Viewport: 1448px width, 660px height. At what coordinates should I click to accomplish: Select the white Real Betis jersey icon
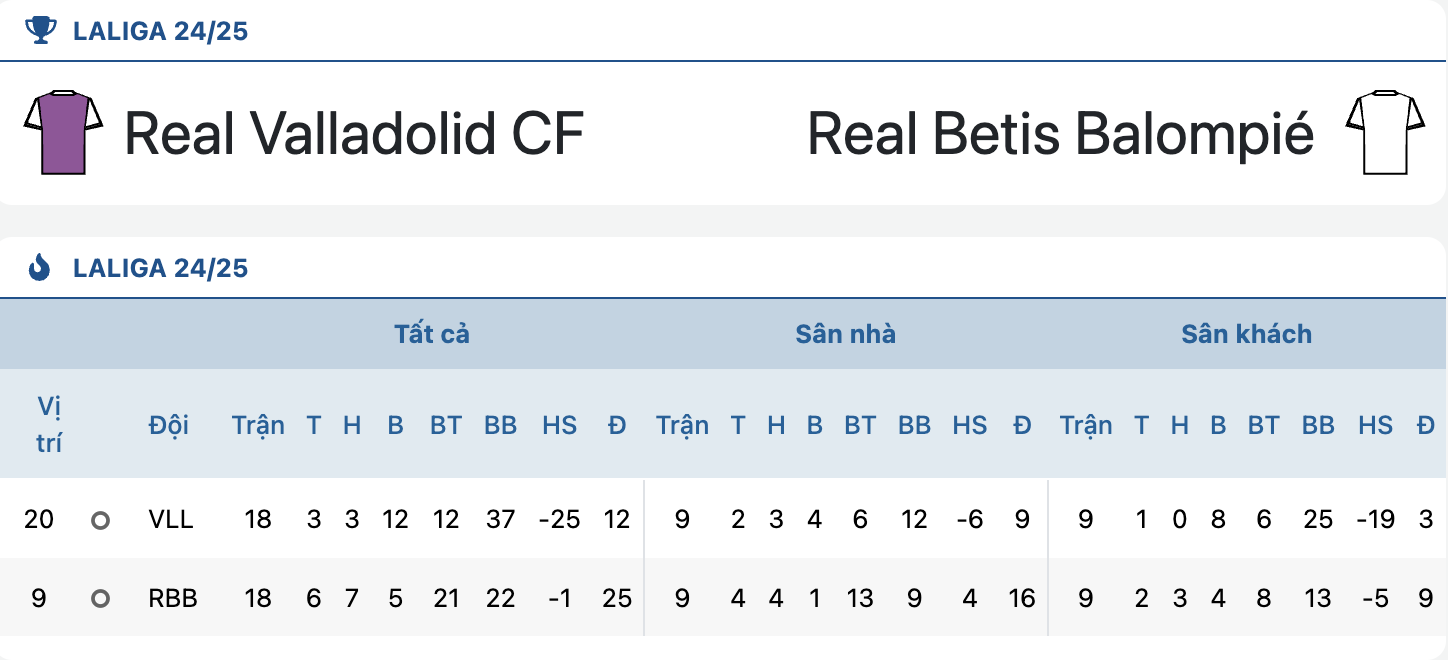(x=1385, y=133)
